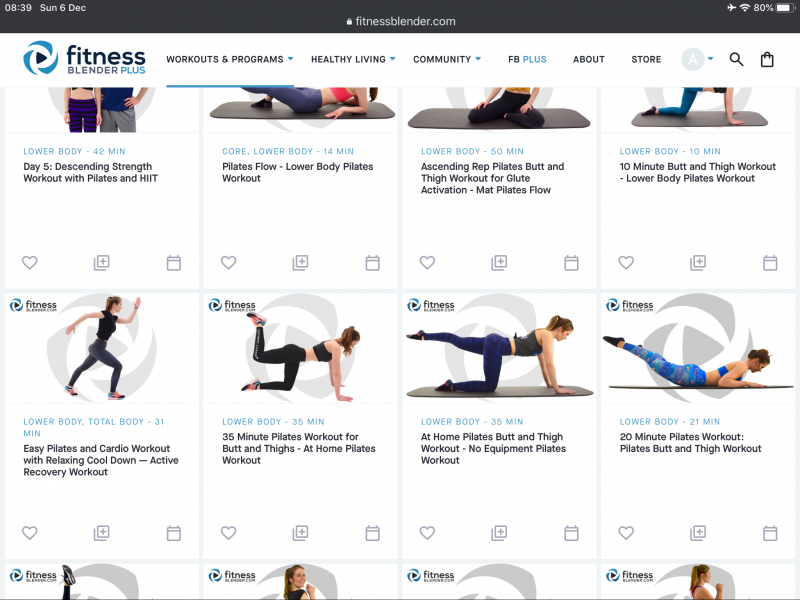Open the search magnifier icon
The image size is (800, 600).
pos(736,59)
